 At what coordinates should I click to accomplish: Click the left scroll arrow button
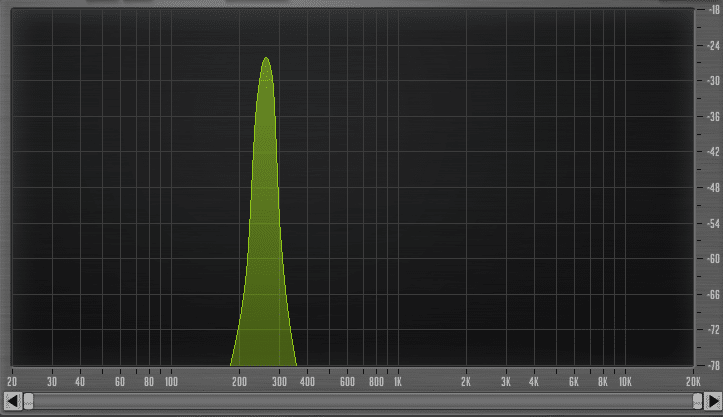point(12,401)
